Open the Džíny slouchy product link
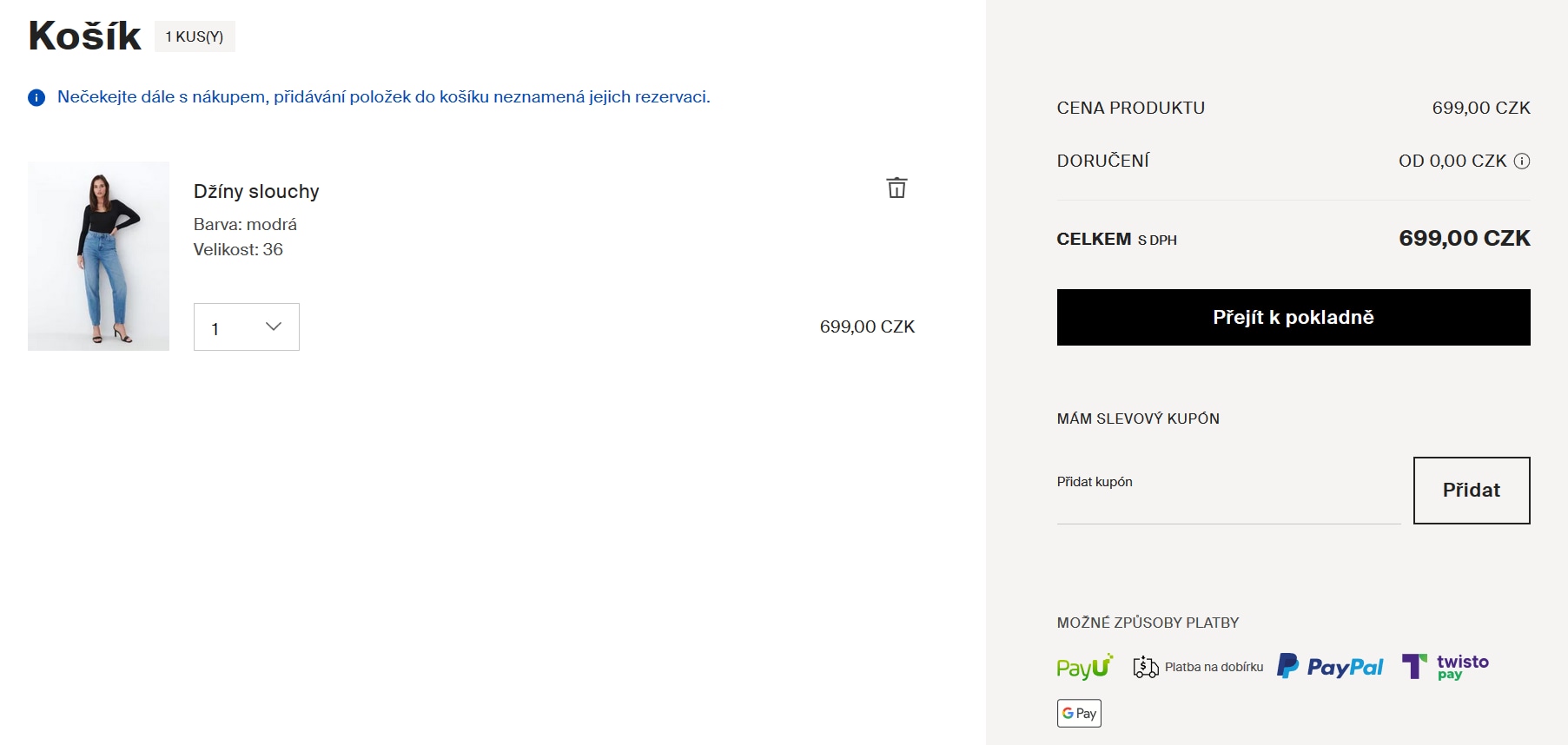The height and width of the screenshot is (745, 1568). 256,191
